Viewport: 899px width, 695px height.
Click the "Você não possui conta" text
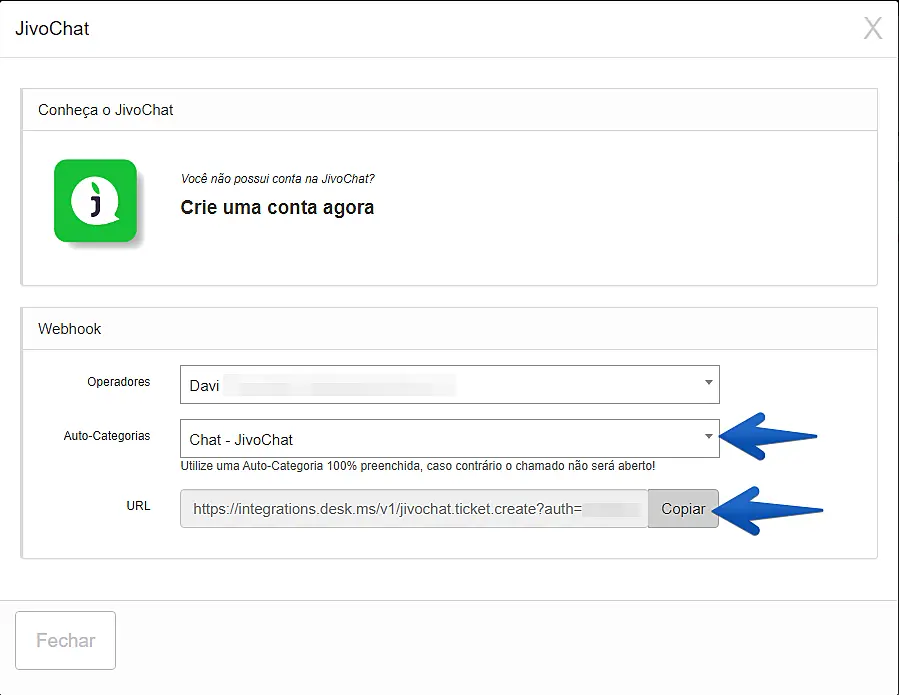(x=278, y=179)
